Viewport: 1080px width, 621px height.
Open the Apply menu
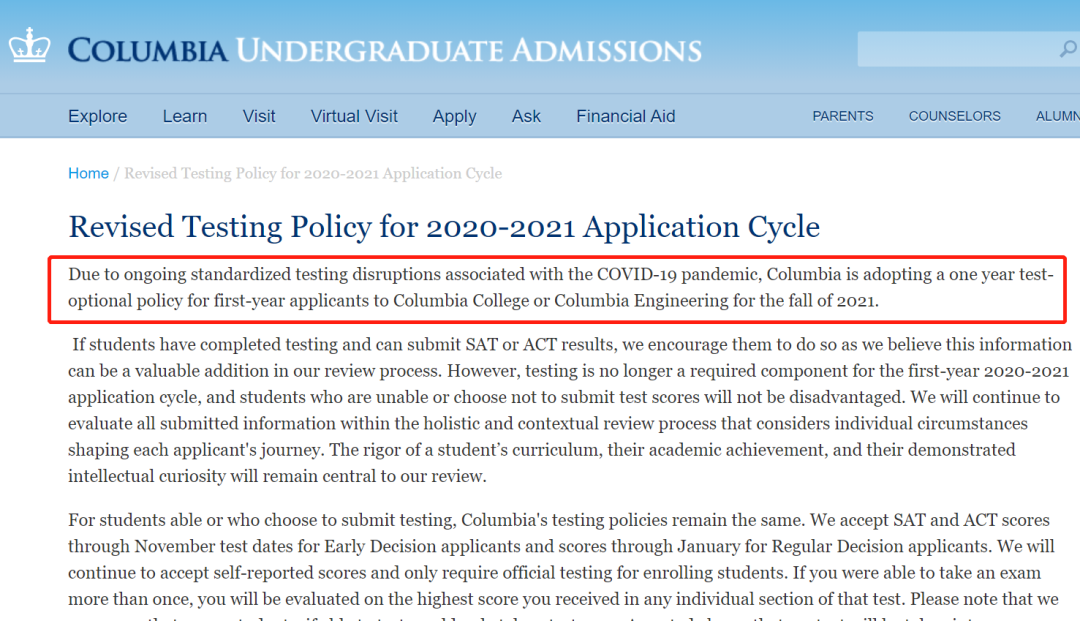click(454, 116)
